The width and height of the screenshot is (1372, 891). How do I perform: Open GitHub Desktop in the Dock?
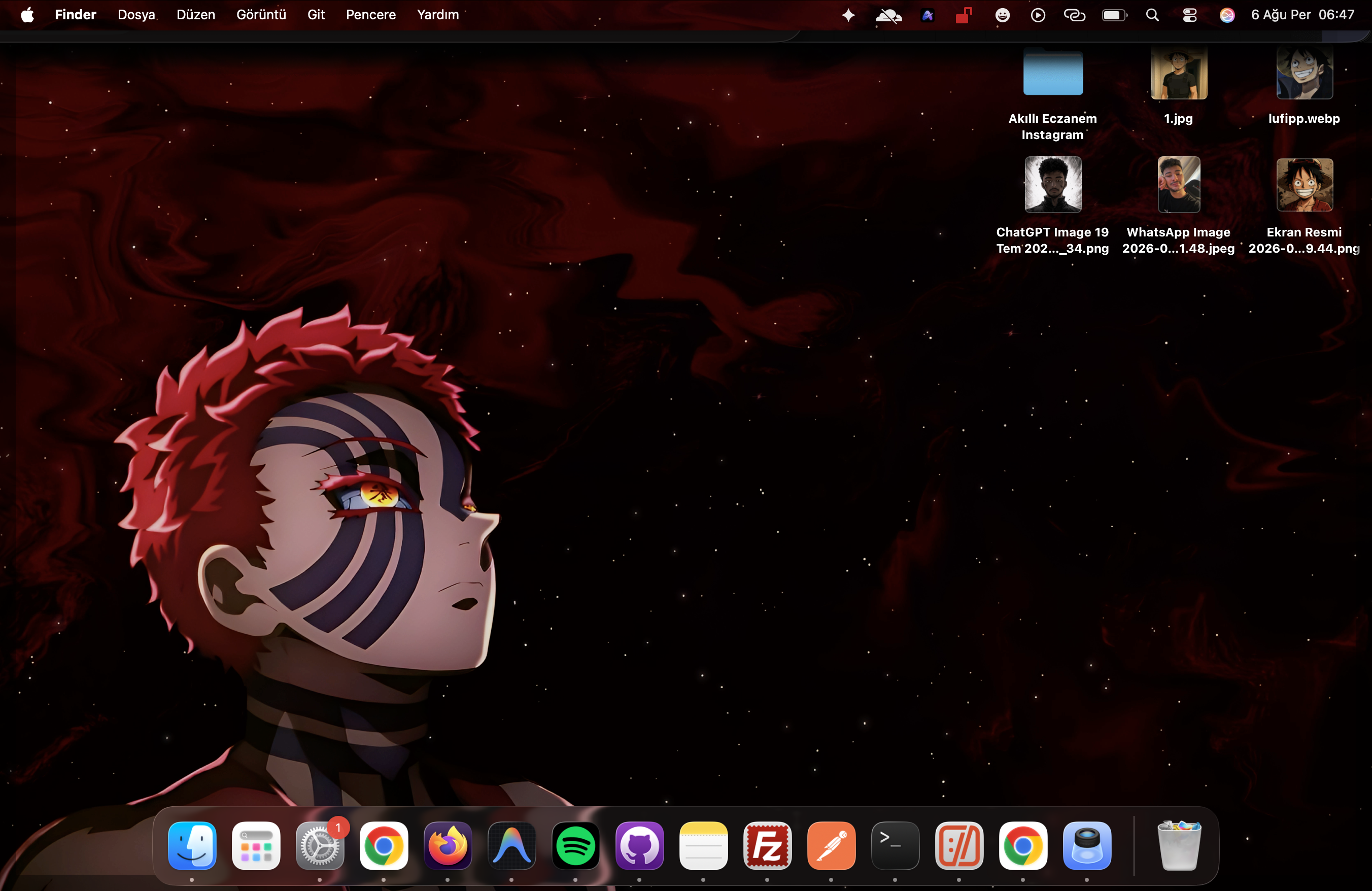tap(640, 845)
